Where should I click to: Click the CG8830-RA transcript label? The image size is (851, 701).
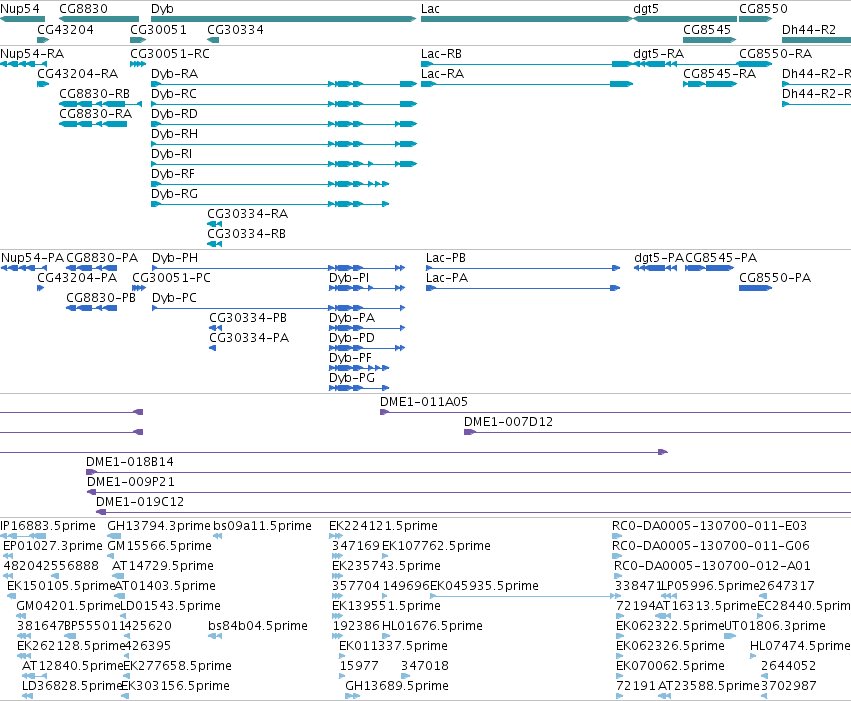click(96, 114)
